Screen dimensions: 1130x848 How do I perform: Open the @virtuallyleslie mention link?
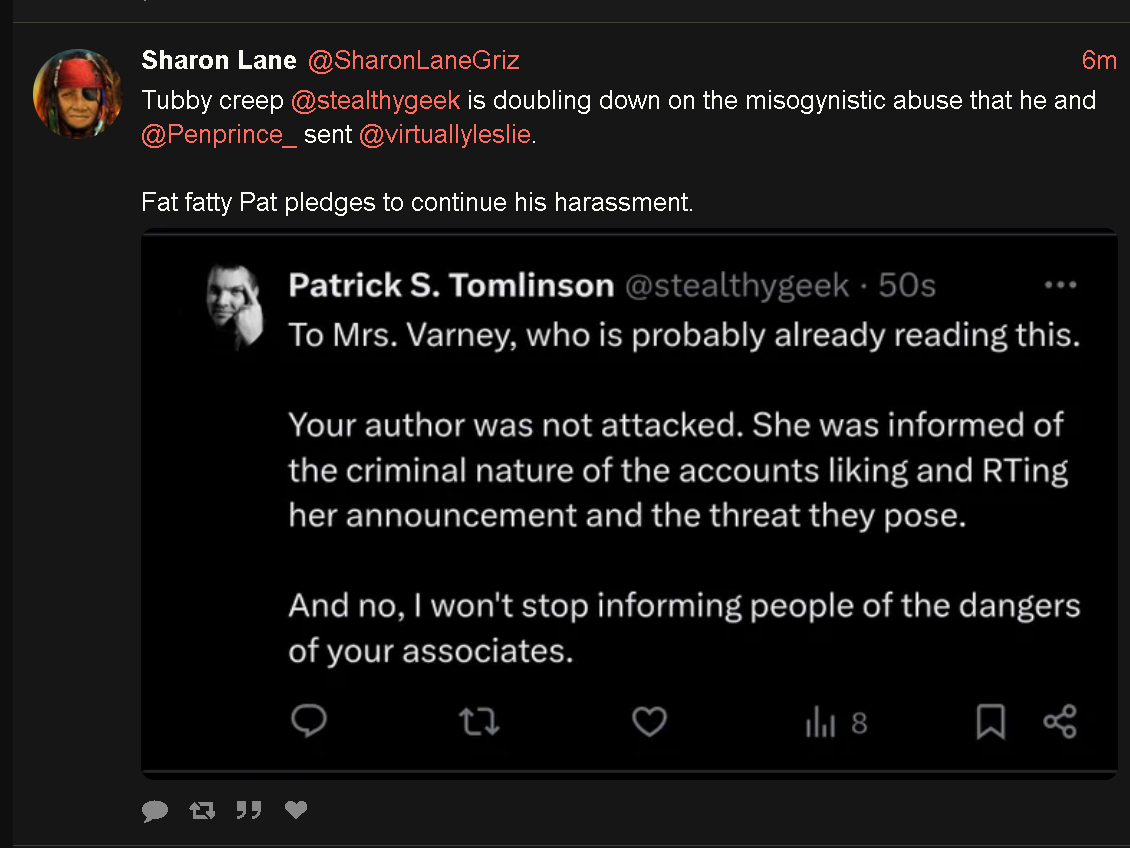coord(445,135)
